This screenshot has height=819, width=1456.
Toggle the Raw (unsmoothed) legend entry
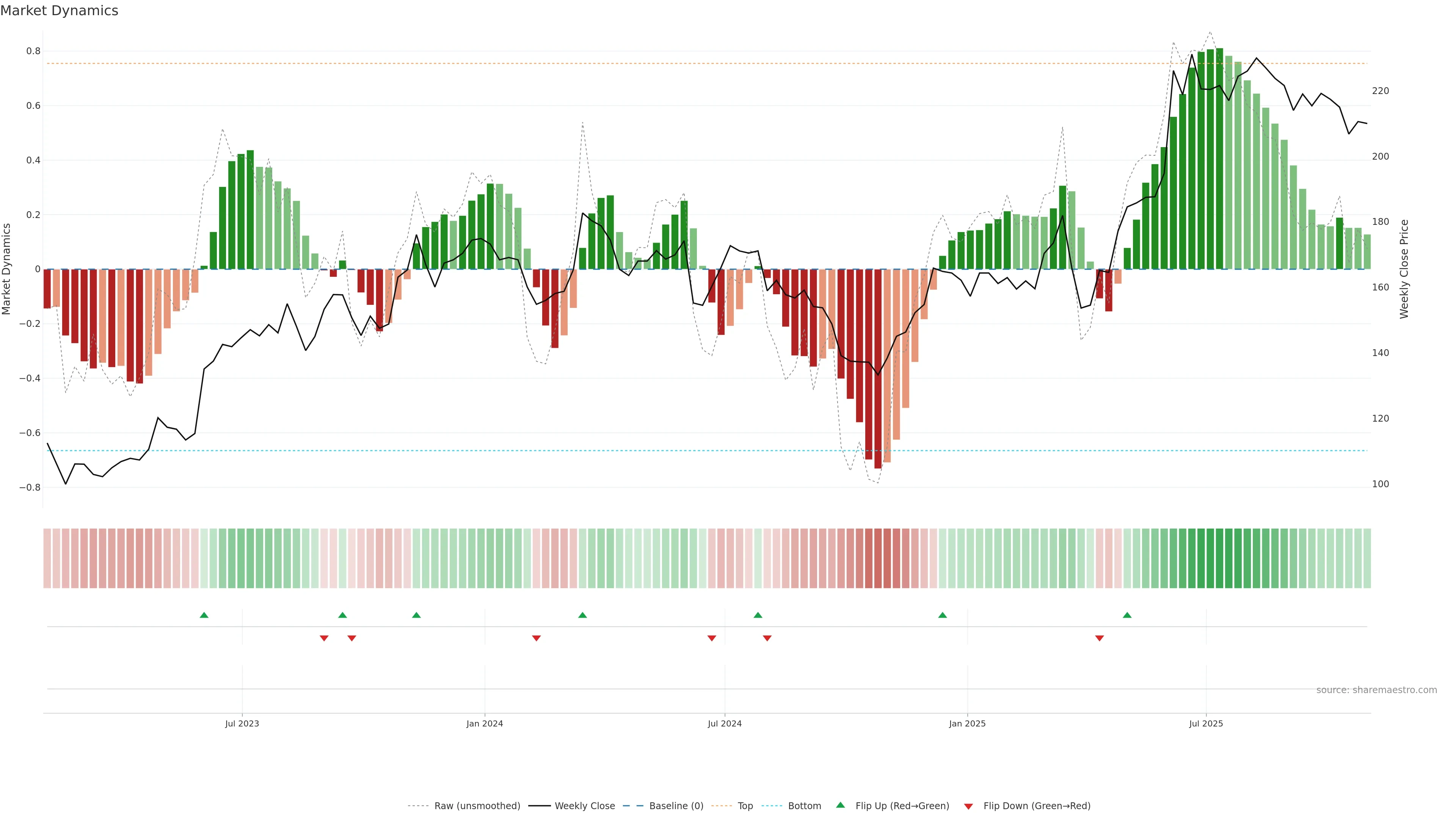point(477,806)
